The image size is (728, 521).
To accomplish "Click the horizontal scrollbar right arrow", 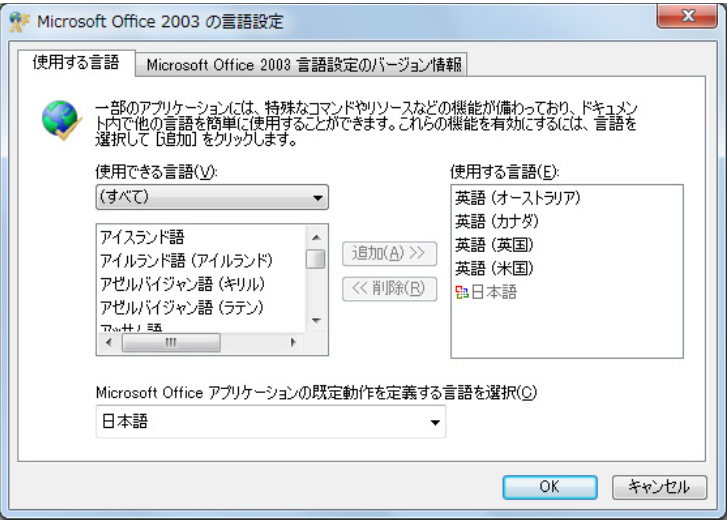I will coord(293,342).
